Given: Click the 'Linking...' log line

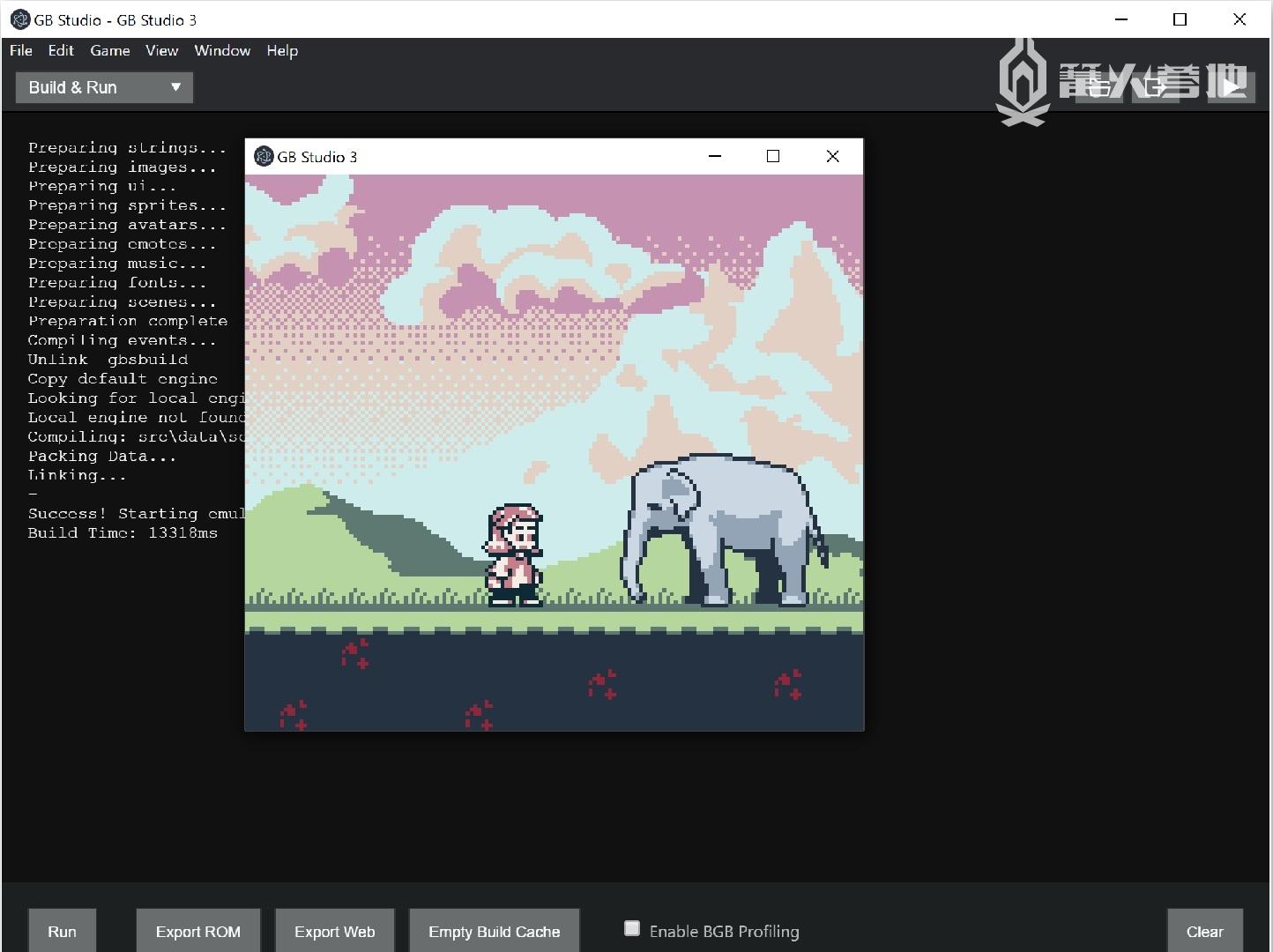Looking at the screenshot, I should (78, 475).
